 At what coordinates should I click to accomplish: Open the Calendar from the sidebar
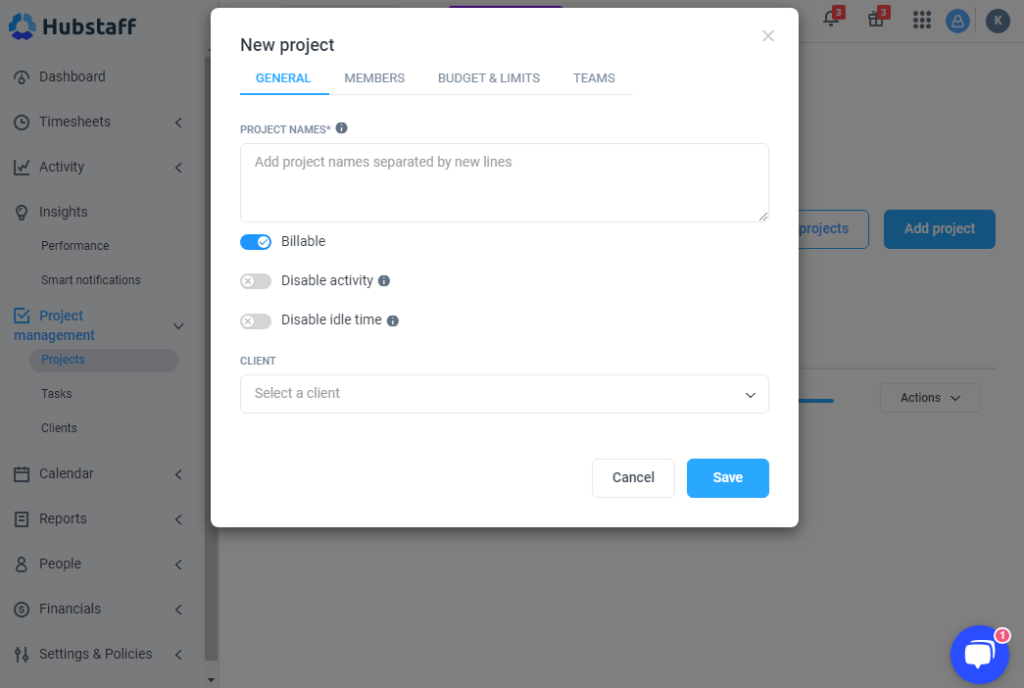[x=67, y=473]
